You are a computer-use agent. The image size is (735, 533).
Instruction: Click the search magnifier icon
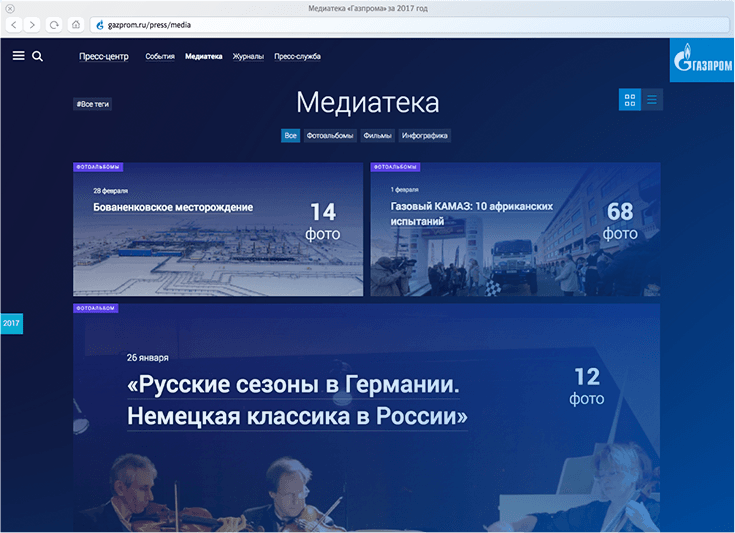(37, 56)
